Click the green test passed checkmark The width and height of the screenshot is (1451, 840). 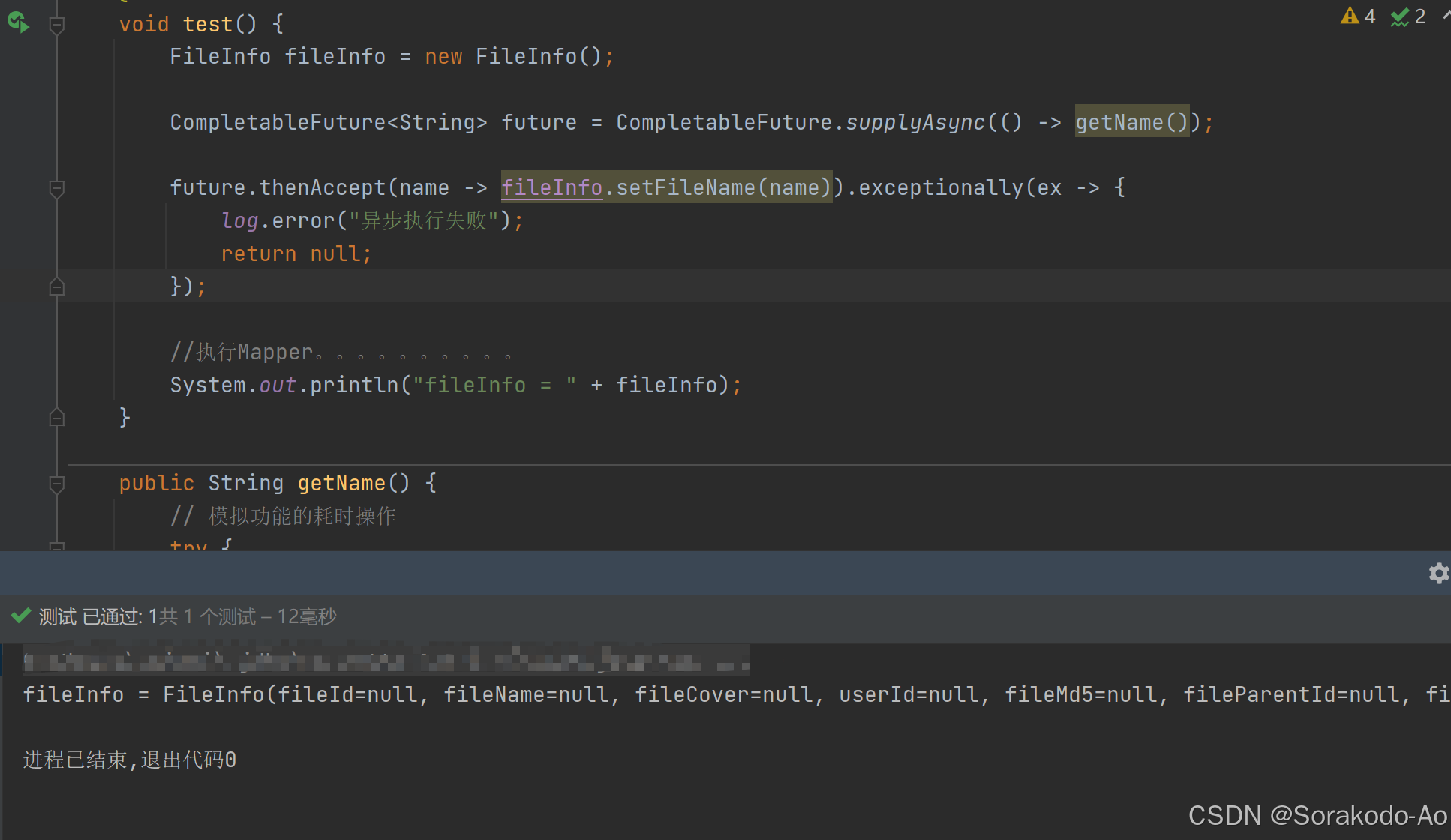(21, 616)
